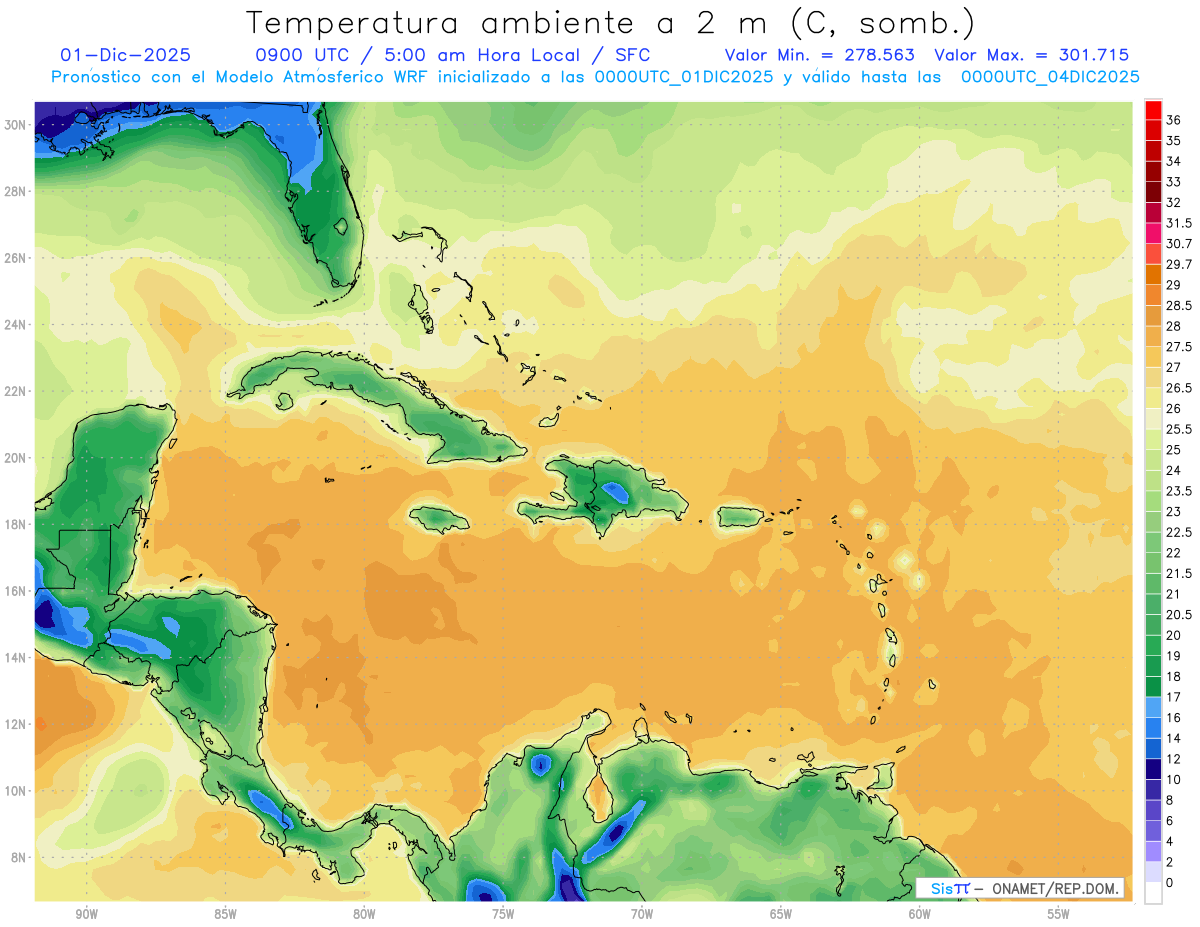Click the 18N latitude label
This screenshot has width=1200, height=927.
17,525
